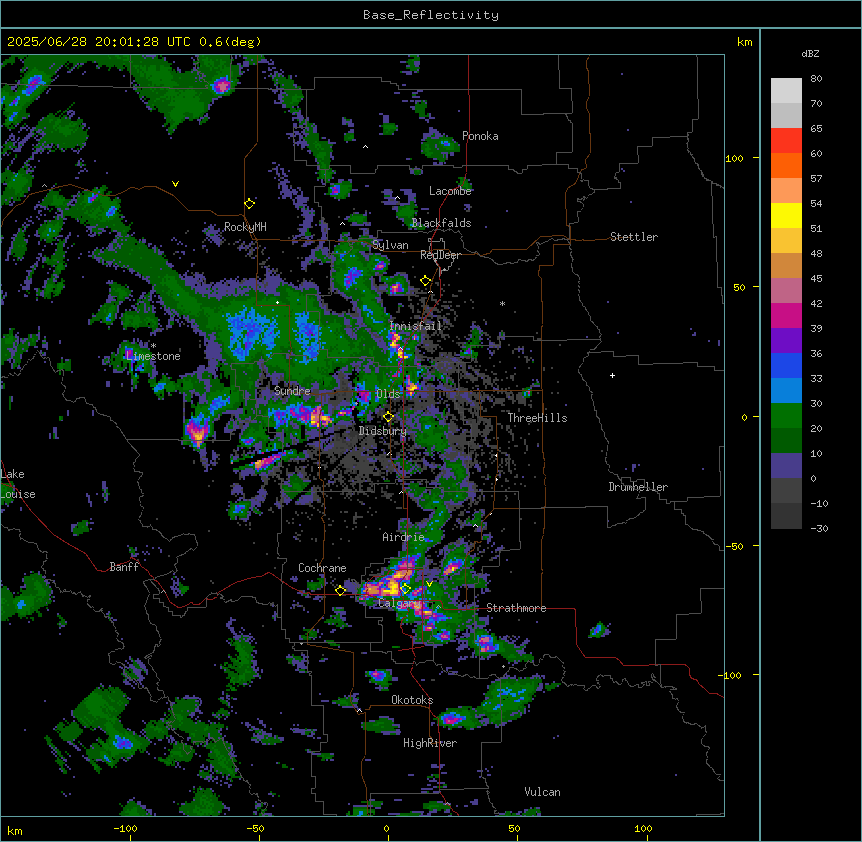
Task: Click the HighRiver town label
Action: [x=430, y=743]
